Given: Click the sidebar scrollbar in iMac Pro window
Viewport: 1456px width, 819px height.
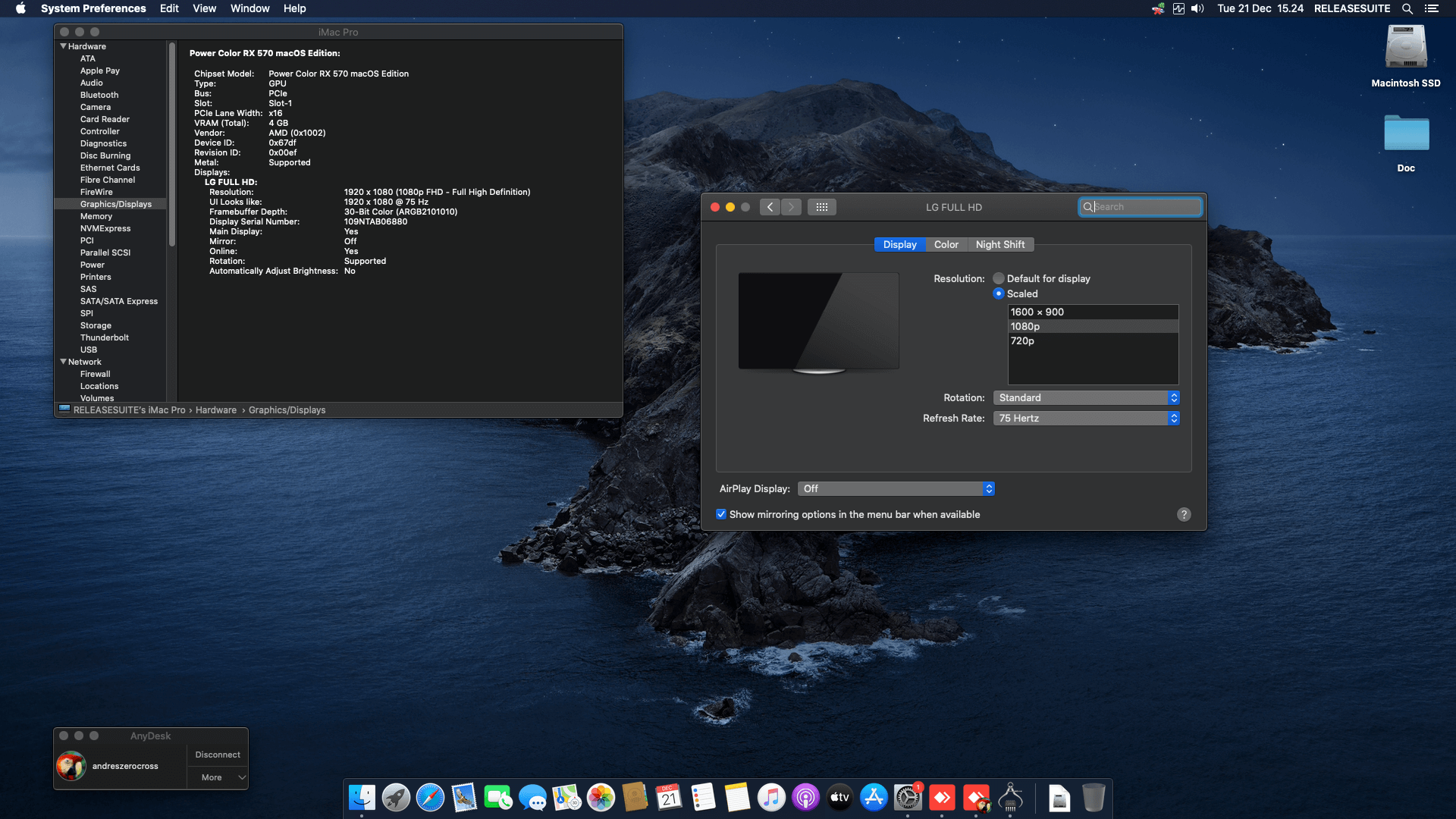Looking at the screenshot, I should click(x=172, y=144).
